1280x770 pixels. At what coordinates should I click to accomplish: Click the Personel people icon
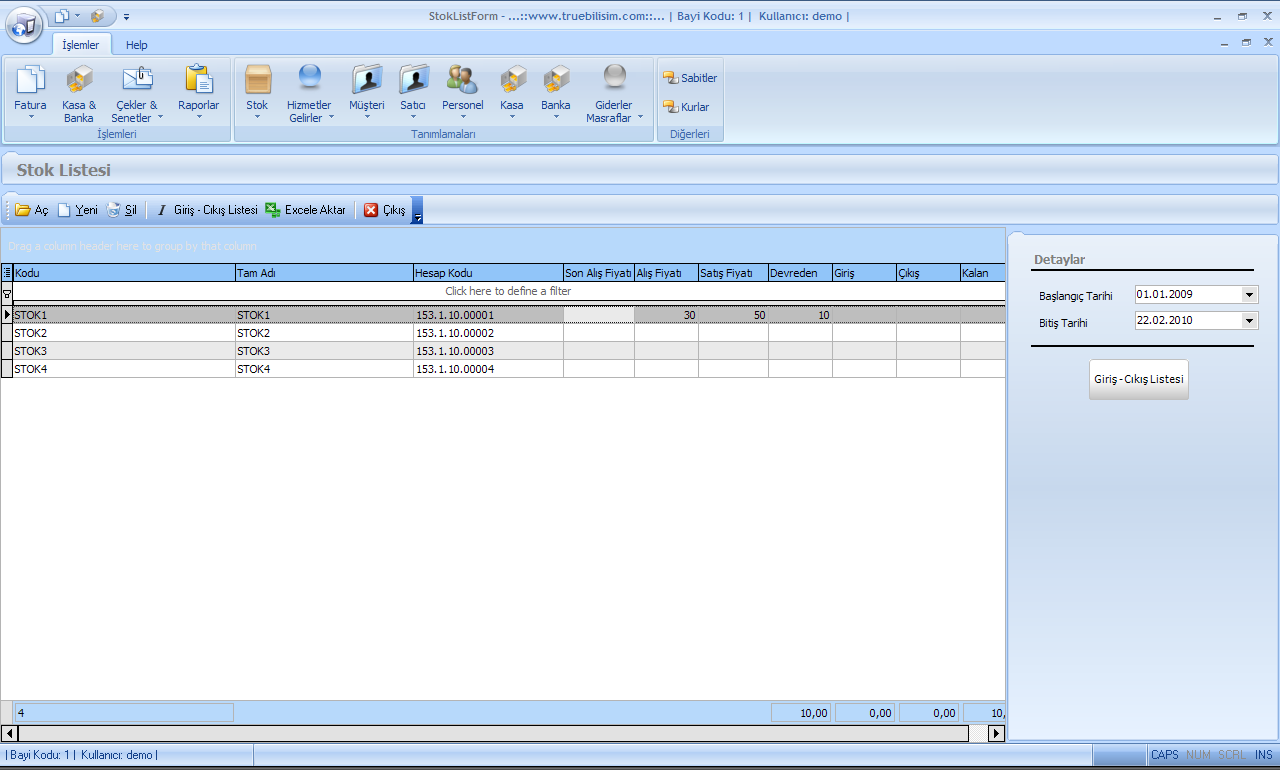click(462, 81)
